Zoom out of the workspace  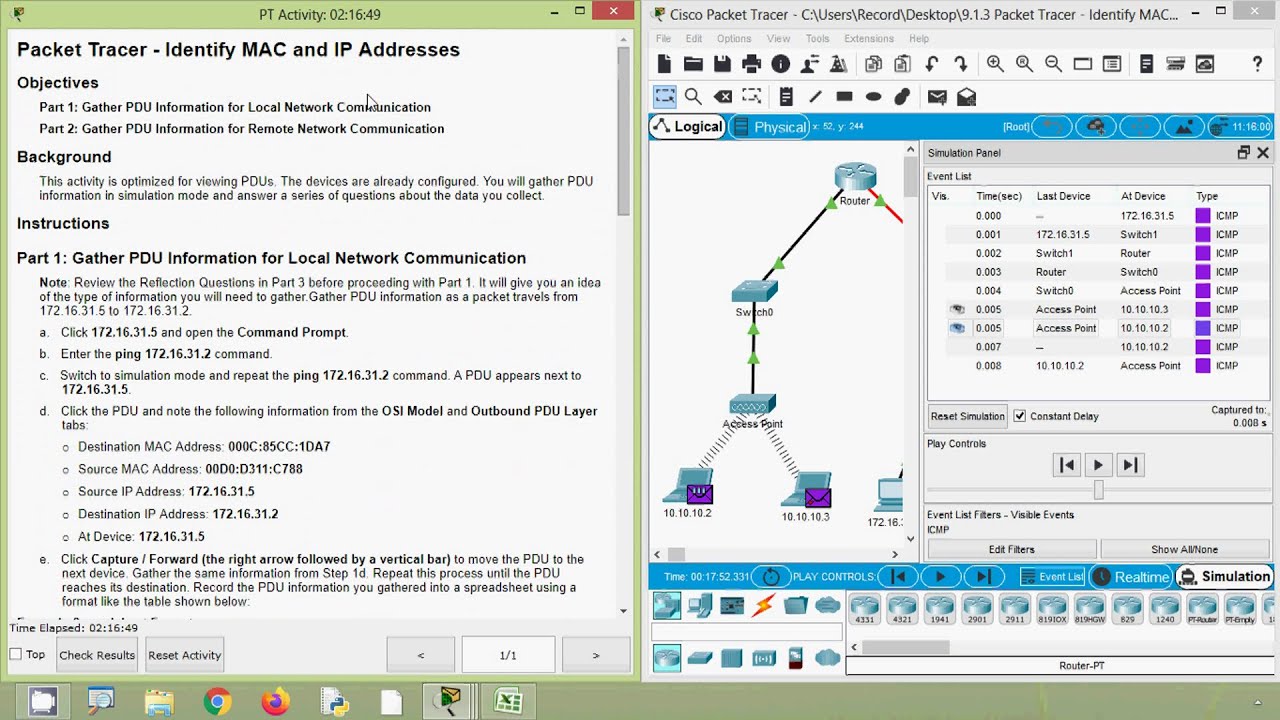coord(1053,64)
